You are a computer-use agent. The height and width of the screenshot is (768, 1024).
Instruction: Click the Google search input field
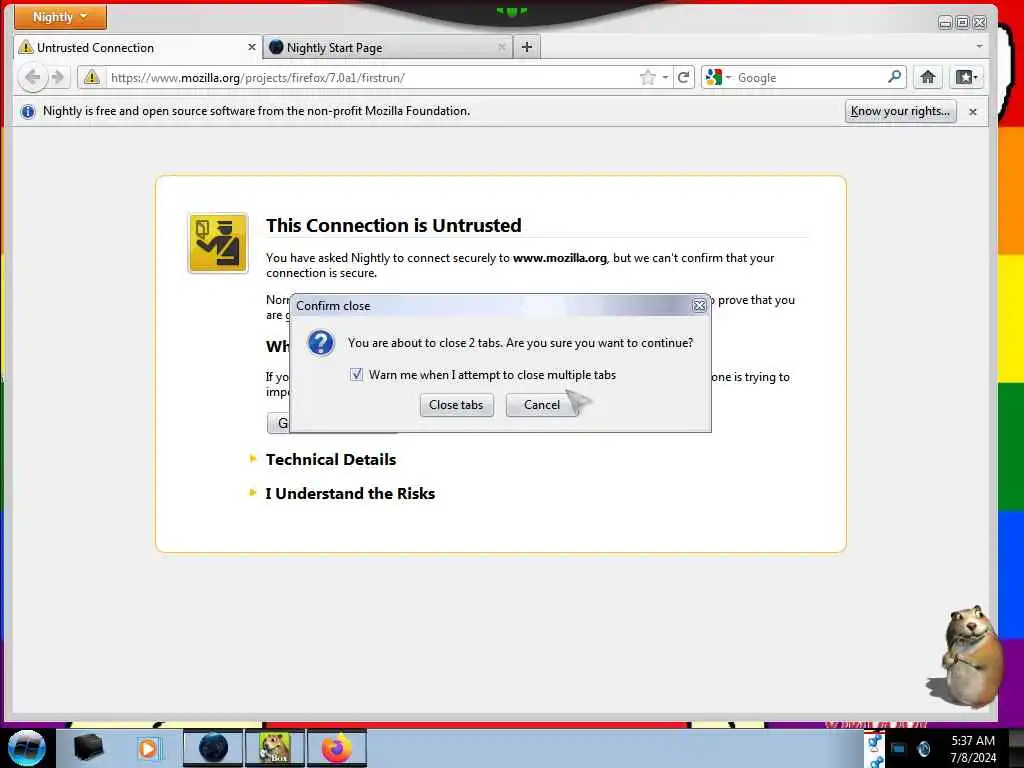(x=810, y=78)
